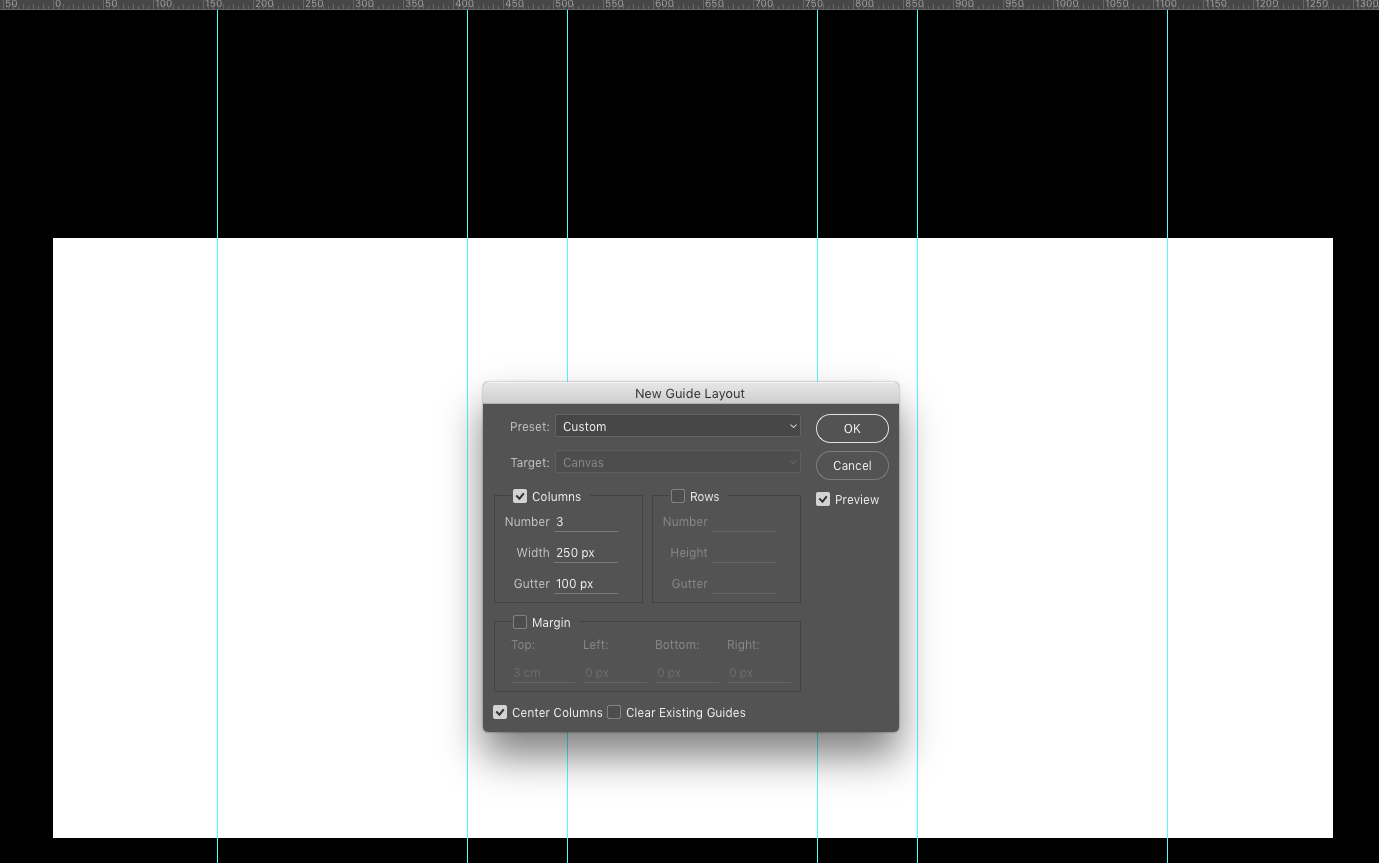
Task: Disable the Columns checkbox
Action: (520, 496)
